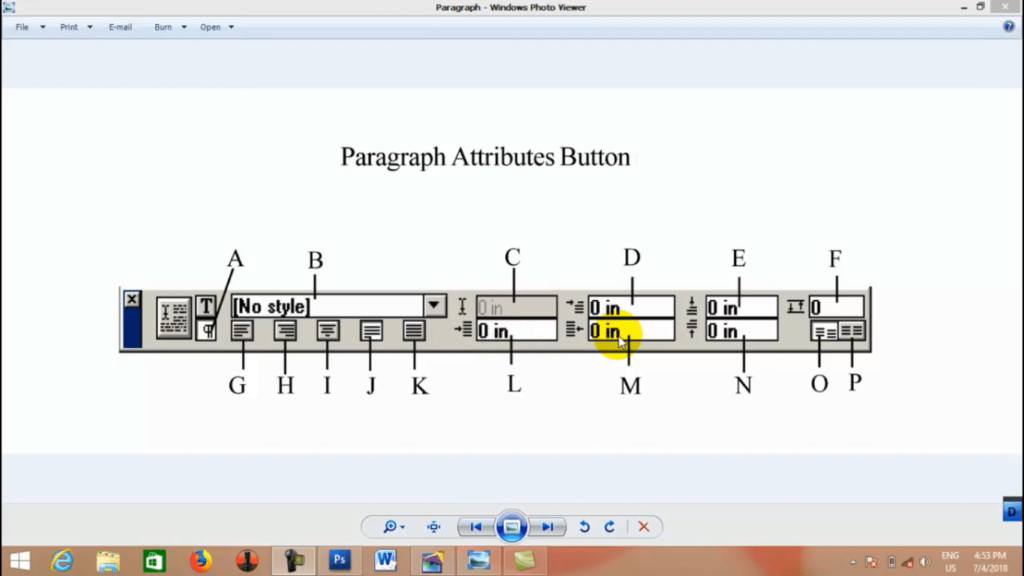The image size is (1024, 576).
Task: Open the Windows Start menu
Action: (x=20, y=560)
